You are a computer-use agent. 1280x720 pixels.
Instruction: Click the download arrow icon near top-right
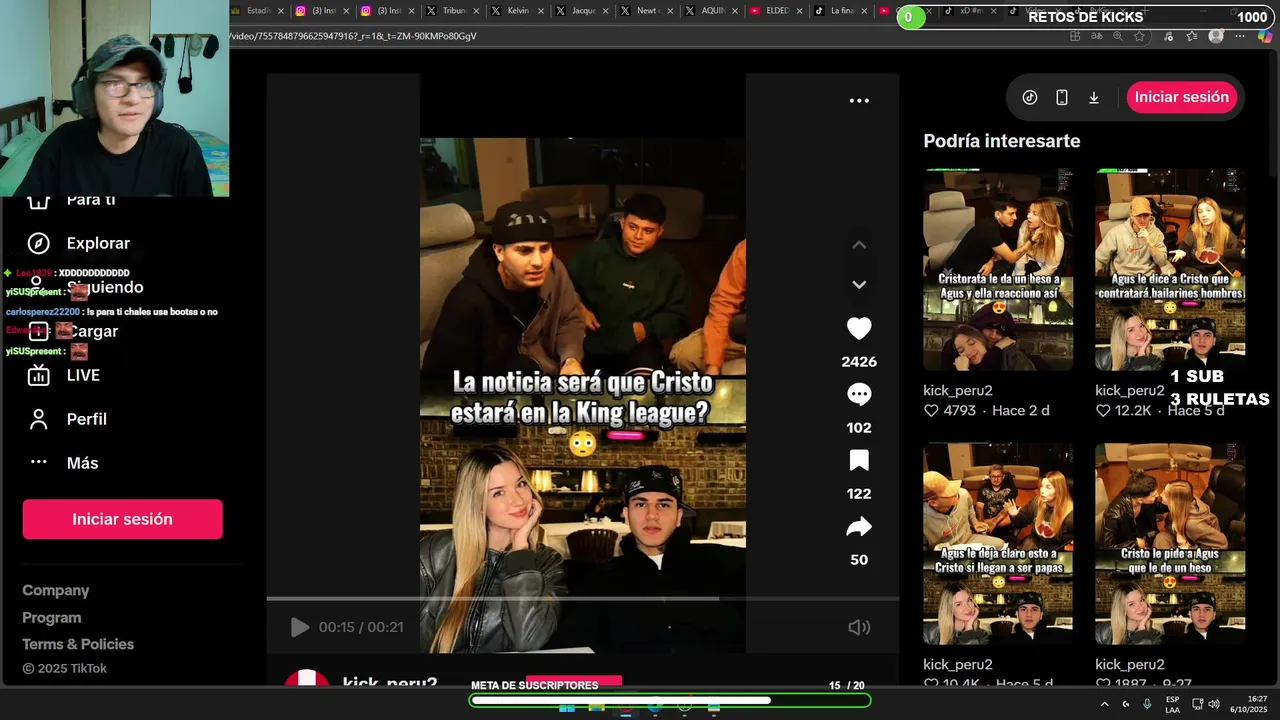[x=1094, y=97]
